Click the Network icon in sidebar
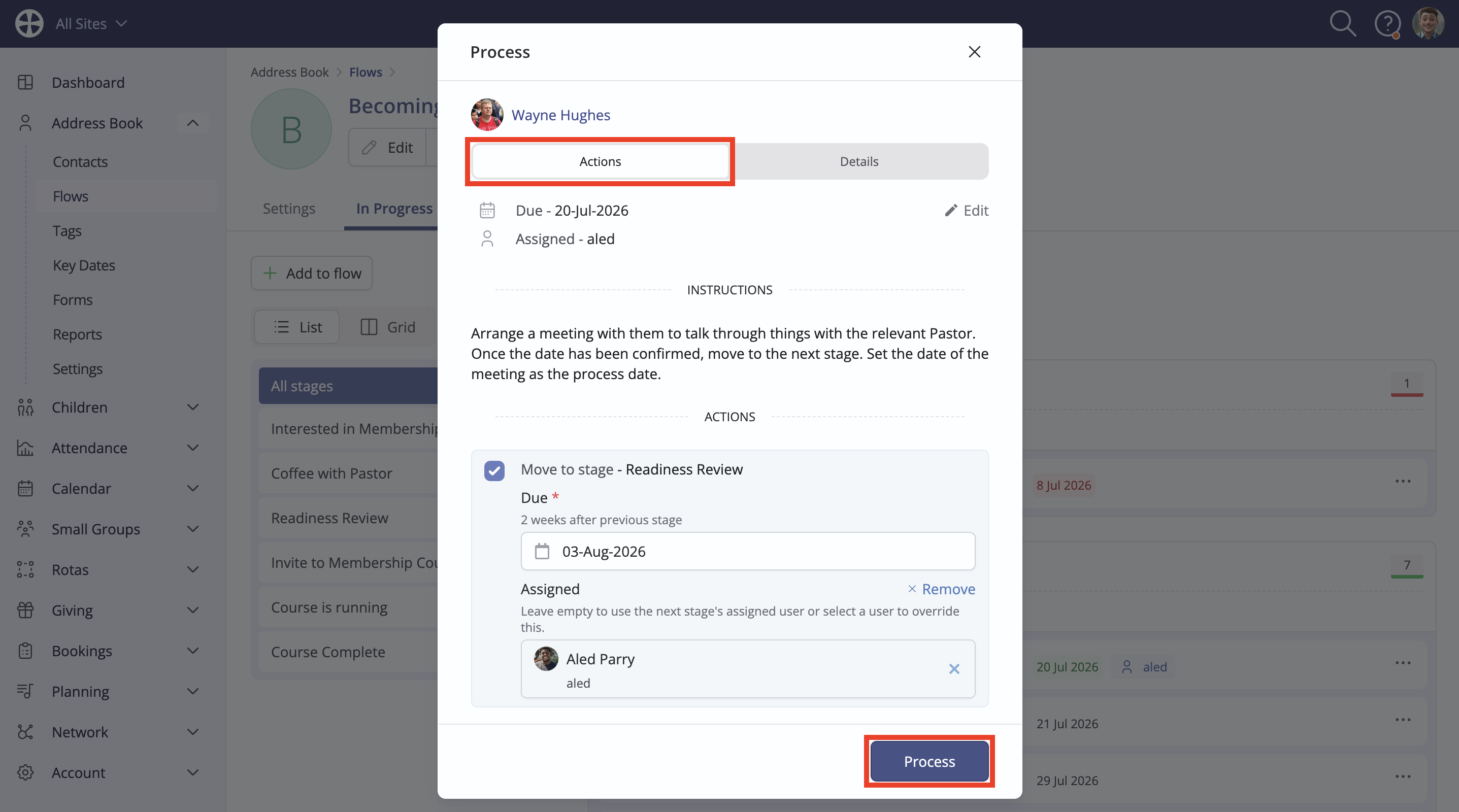This screenshot has height=812, width=1459. (25, 732)
